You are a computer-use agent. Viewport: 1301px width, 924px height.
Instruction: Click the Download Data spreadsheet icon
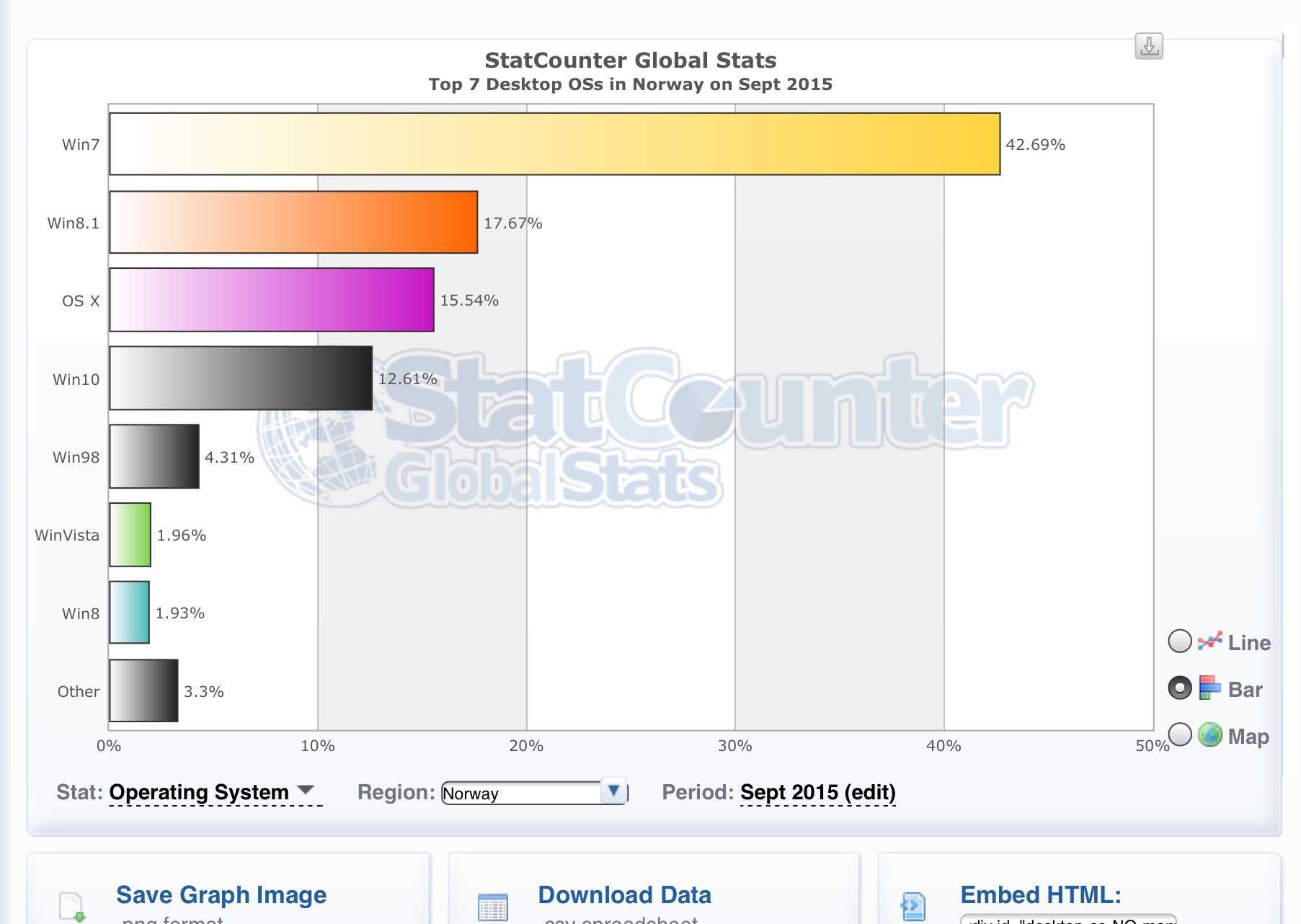(x=493, y=907)
